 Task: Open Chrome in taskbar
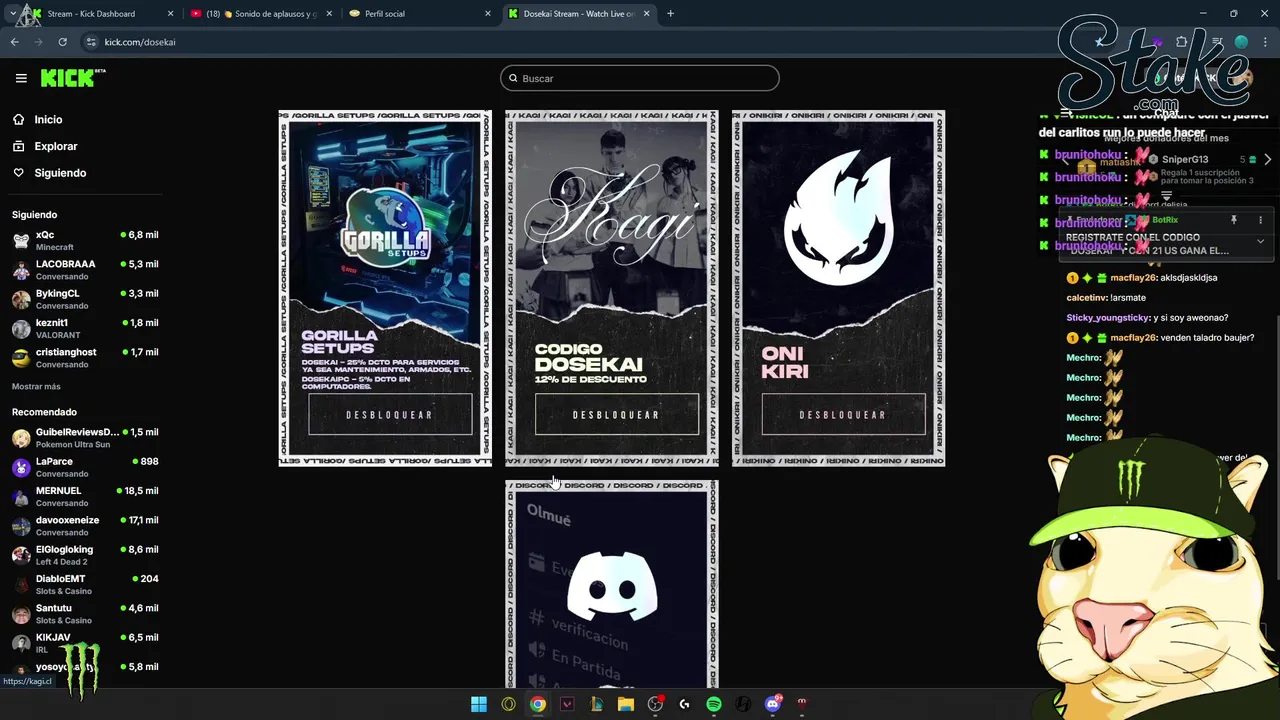(x=538, y=704)
